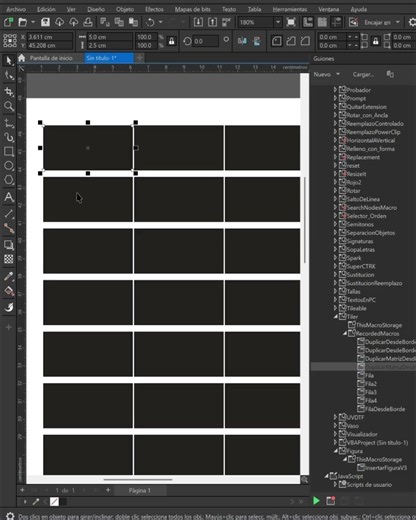Image resolution: width=416 pixels, height=520 pixels.
Task: Toggle rulers display in the toolbar
Action: click(x=308, y=22)
